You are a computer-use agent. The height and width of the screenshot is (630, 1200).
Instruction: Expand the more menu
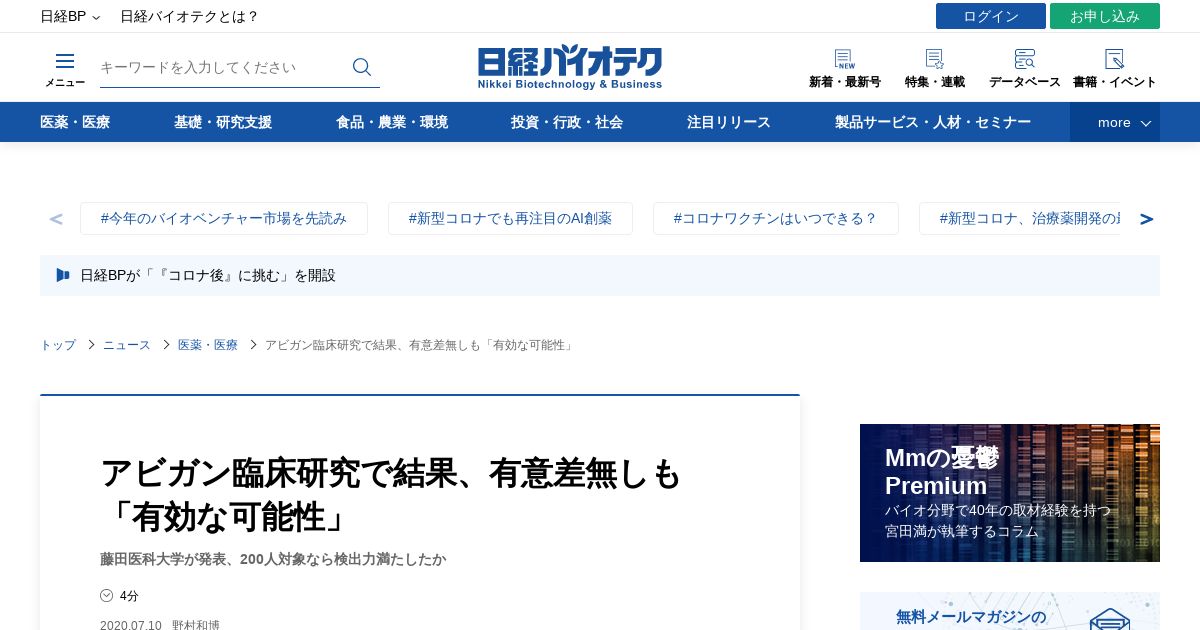coord(1115,122)
